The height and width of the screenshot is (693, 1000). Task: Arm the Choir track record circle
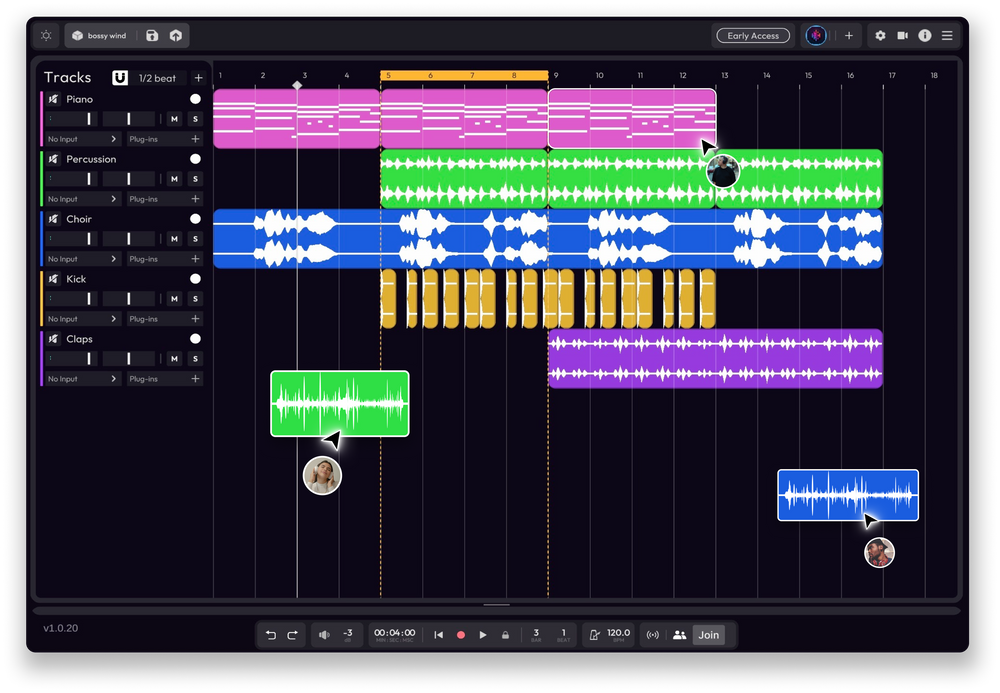195,219
